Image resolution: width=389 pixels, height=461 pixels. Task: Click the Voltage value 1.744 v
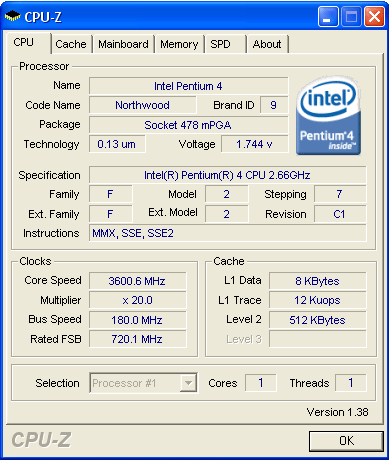[x=255, y=144]
